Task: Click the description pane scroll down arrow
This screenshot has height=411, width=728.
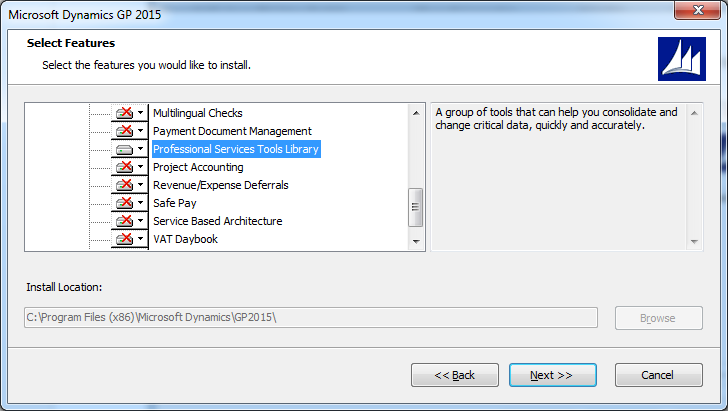Action: tap(694, 241)
